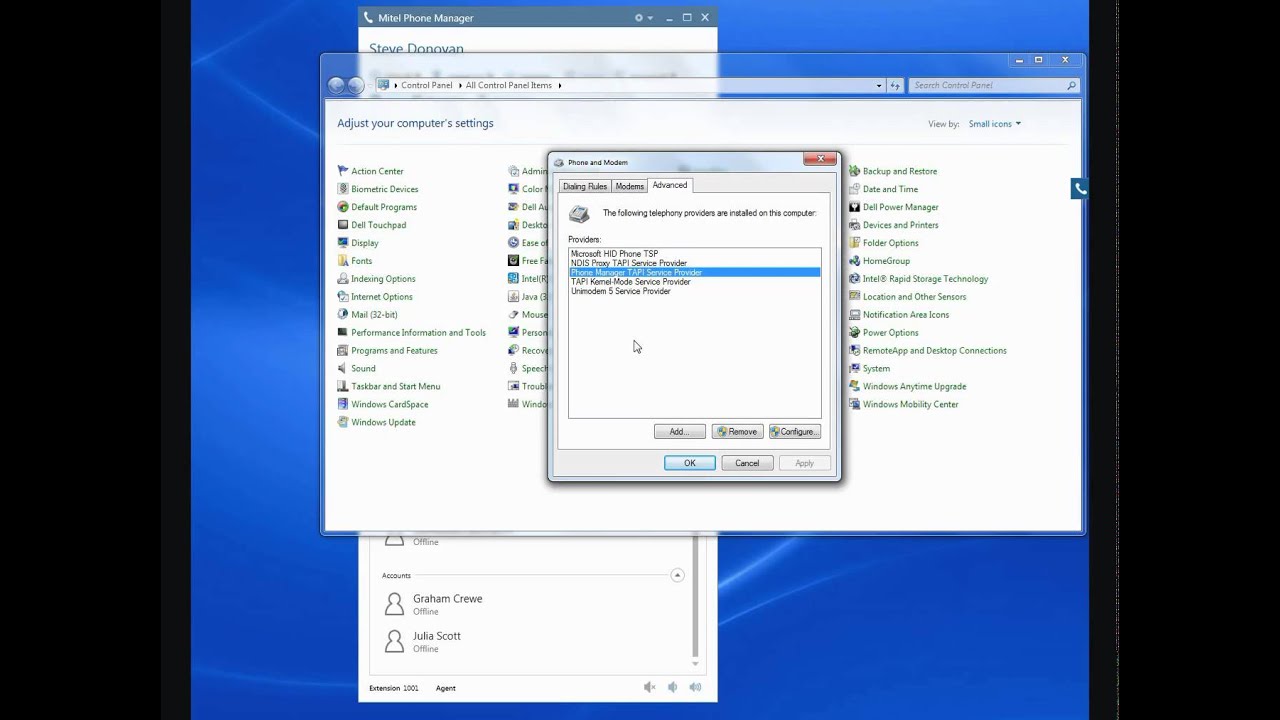Viewport: 1280px width, 720px height.
Task: Open Display settings item
Action: [364, 243]
